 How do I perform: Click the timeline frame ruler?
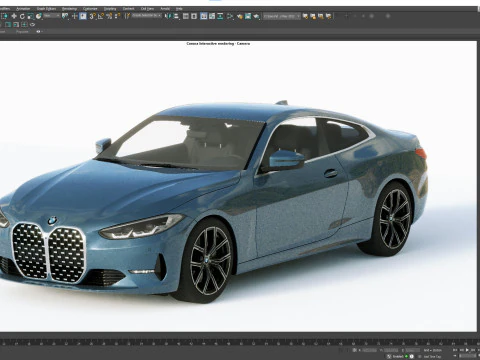coord(240,343)
